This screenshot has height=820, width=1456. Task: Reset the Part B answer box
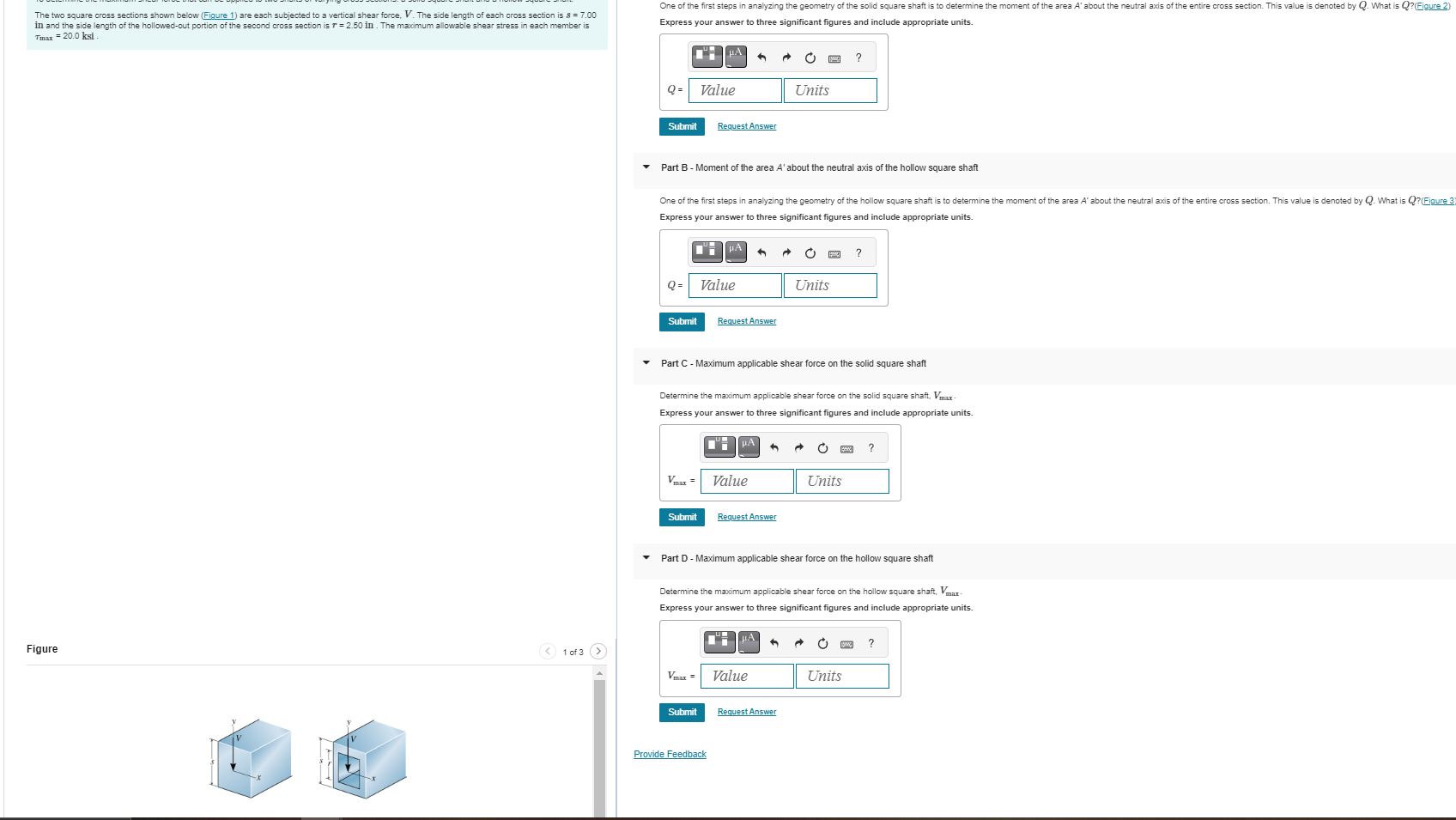[810, 252]
